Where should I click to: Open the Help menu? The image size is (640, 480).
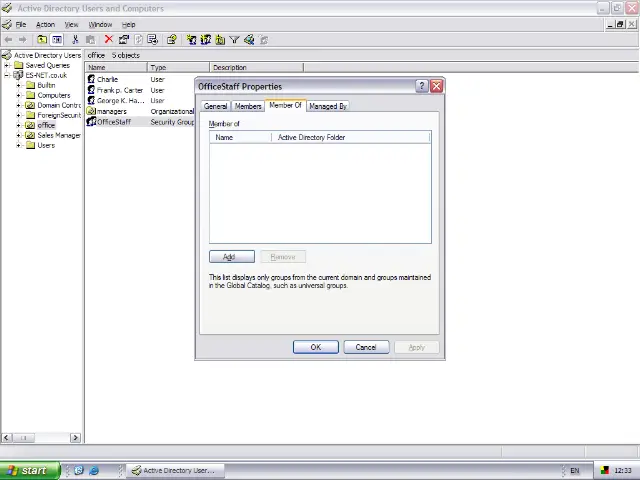click(x=129, y=24)
